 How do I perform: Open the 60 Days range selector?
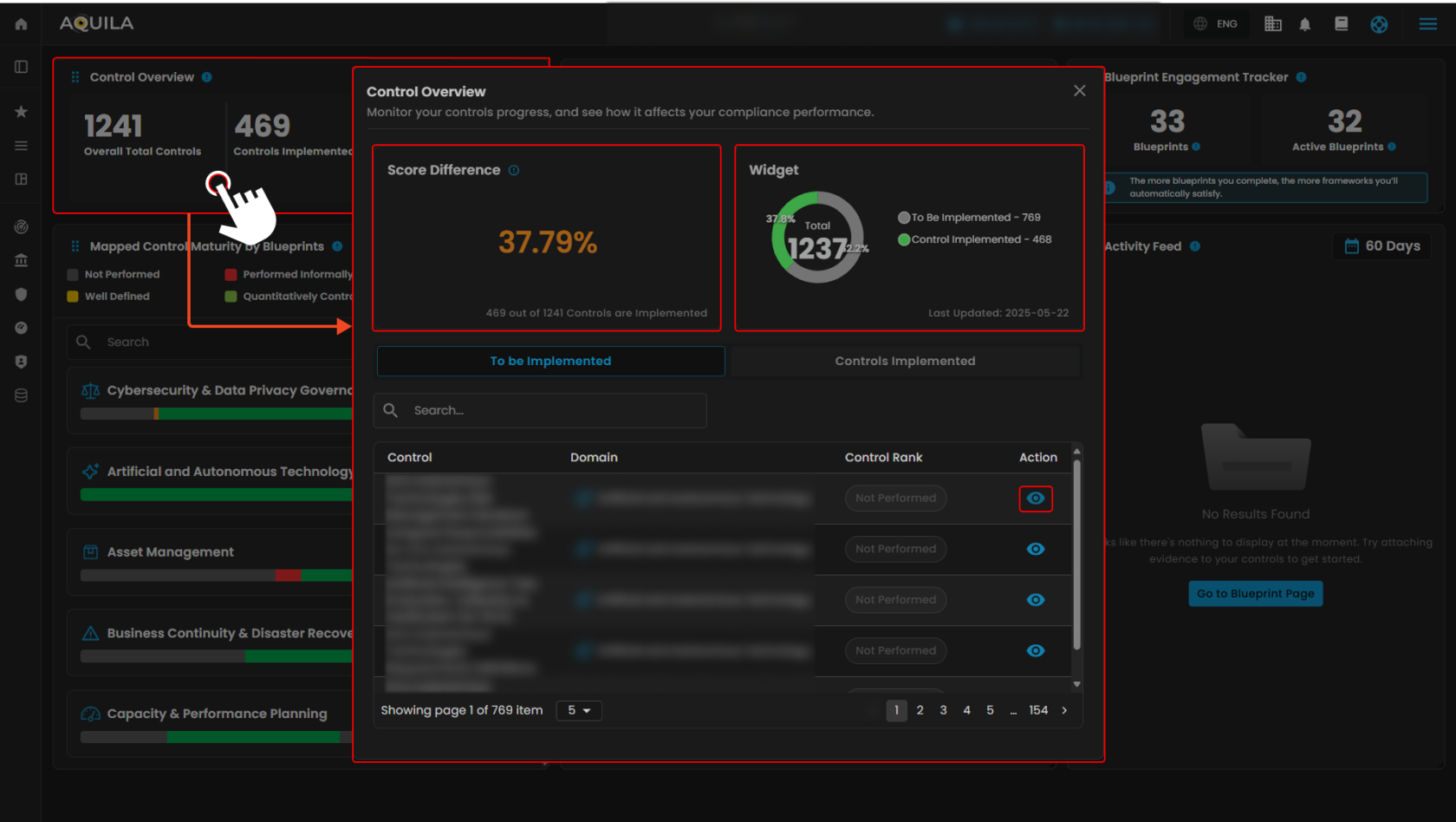pos(1381,246)
